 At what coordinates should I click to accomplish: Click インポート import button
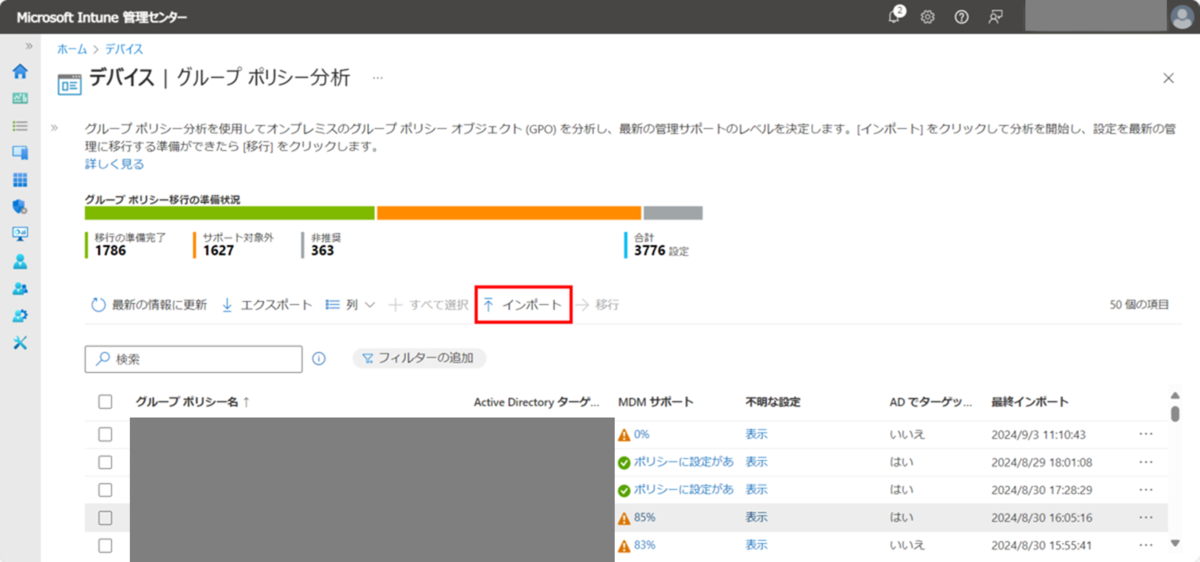click(x=523, y=305)
